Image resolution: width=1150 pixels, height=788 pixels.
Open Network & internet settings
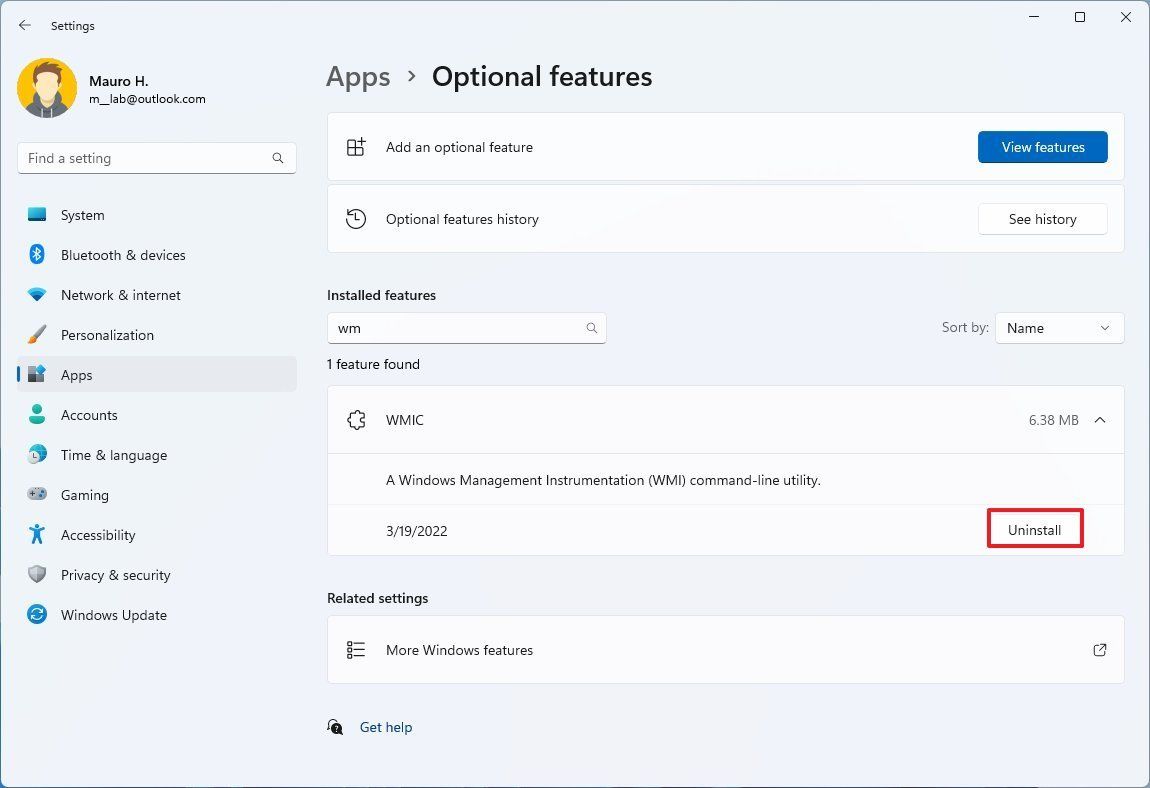click(120, 295)
